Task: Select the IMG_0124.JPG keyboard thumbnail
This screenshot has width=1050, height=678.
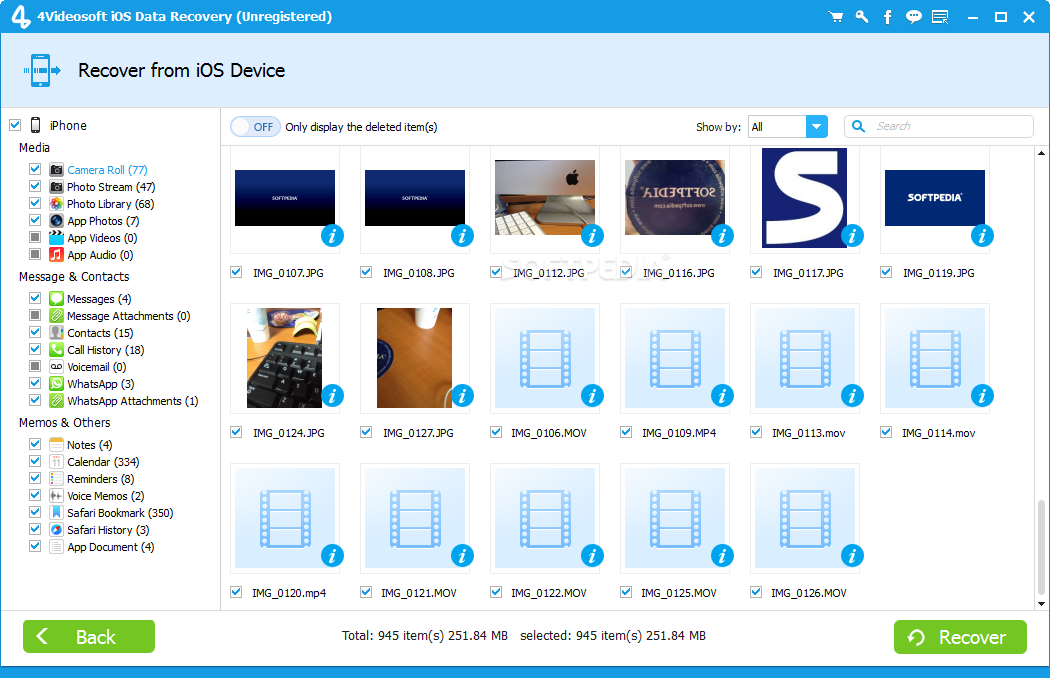Action: coord(285,358)
